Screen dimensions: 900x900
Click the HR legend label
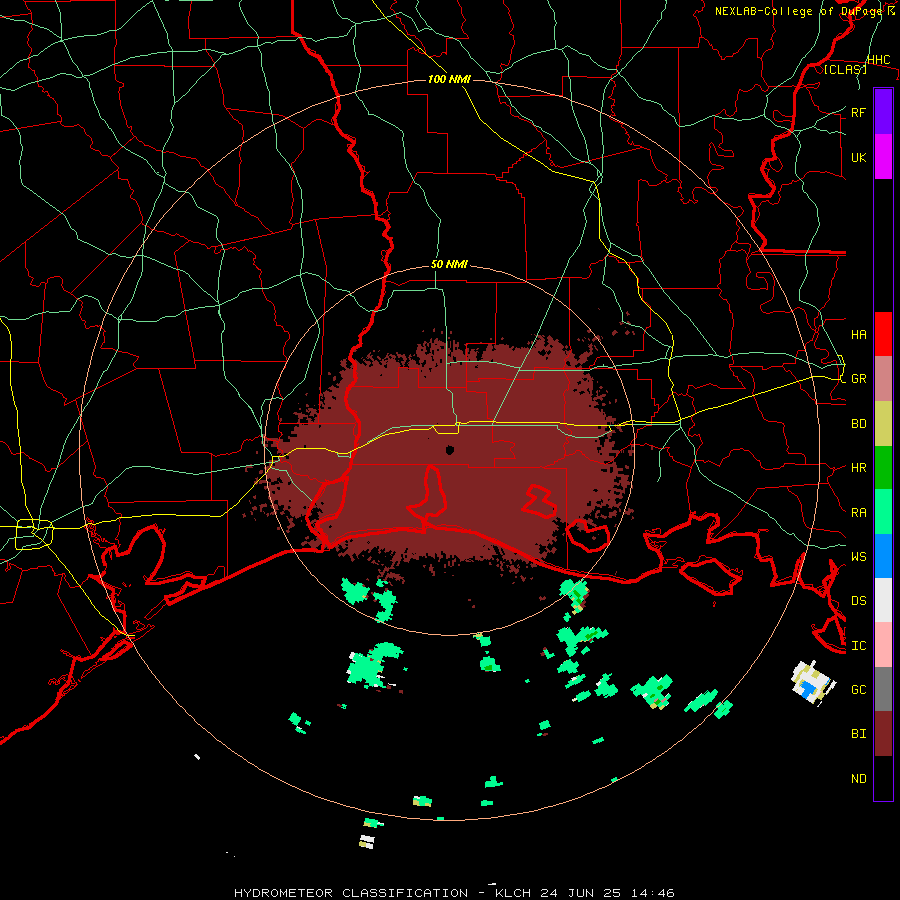(858, 468)
